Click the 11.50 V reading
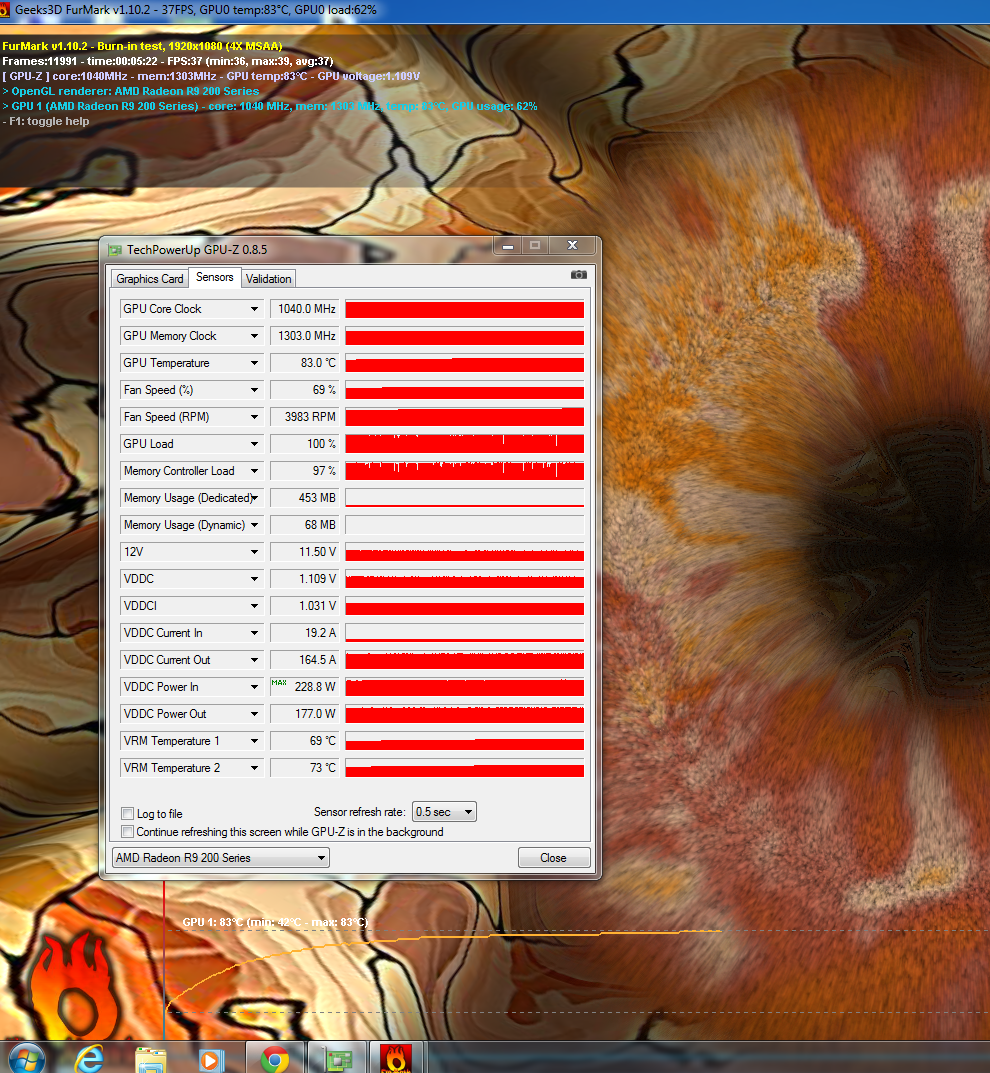Screen dimensions: 990x1073 [304, 552]
